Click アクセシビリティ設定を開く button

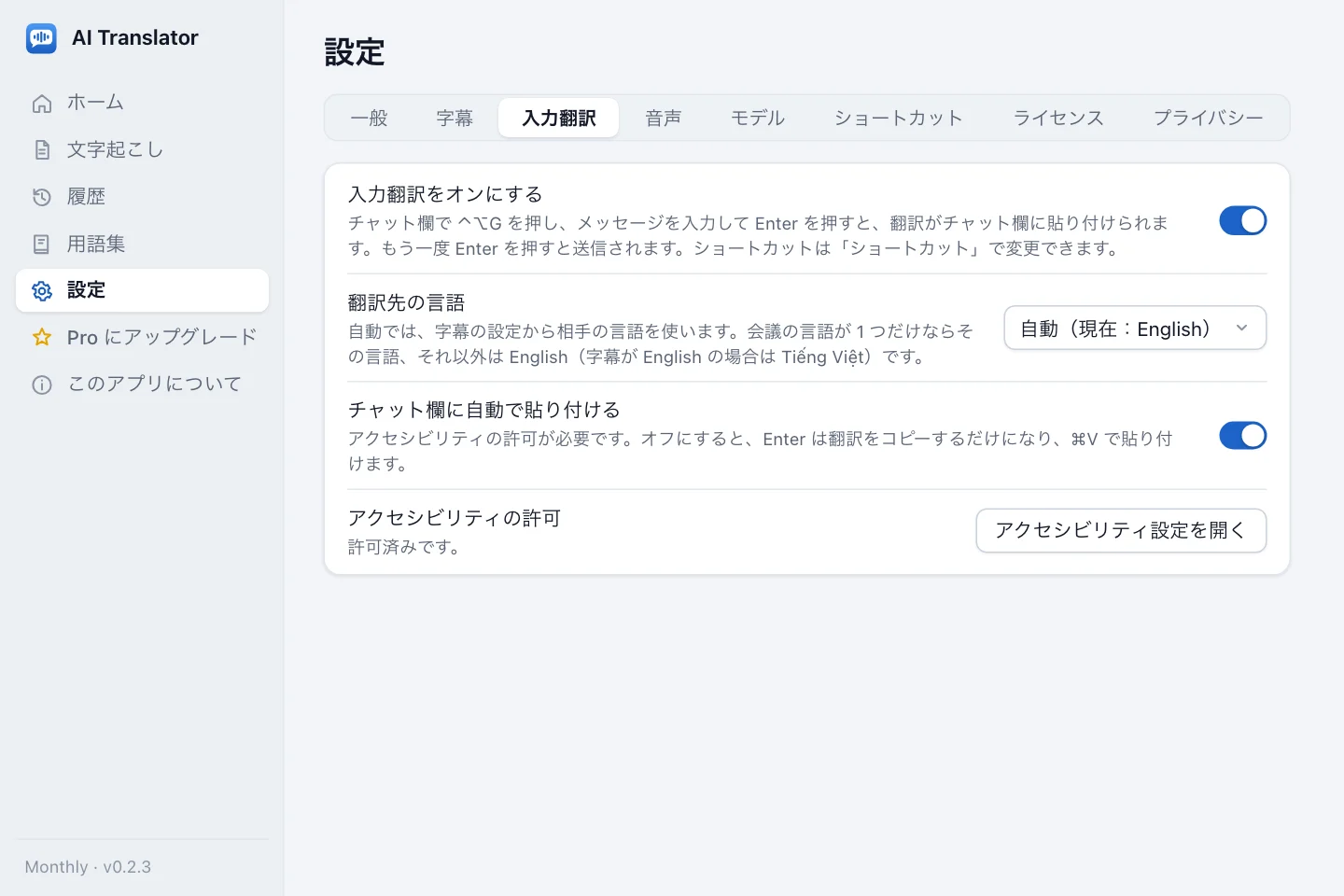tap(1121, 530)
